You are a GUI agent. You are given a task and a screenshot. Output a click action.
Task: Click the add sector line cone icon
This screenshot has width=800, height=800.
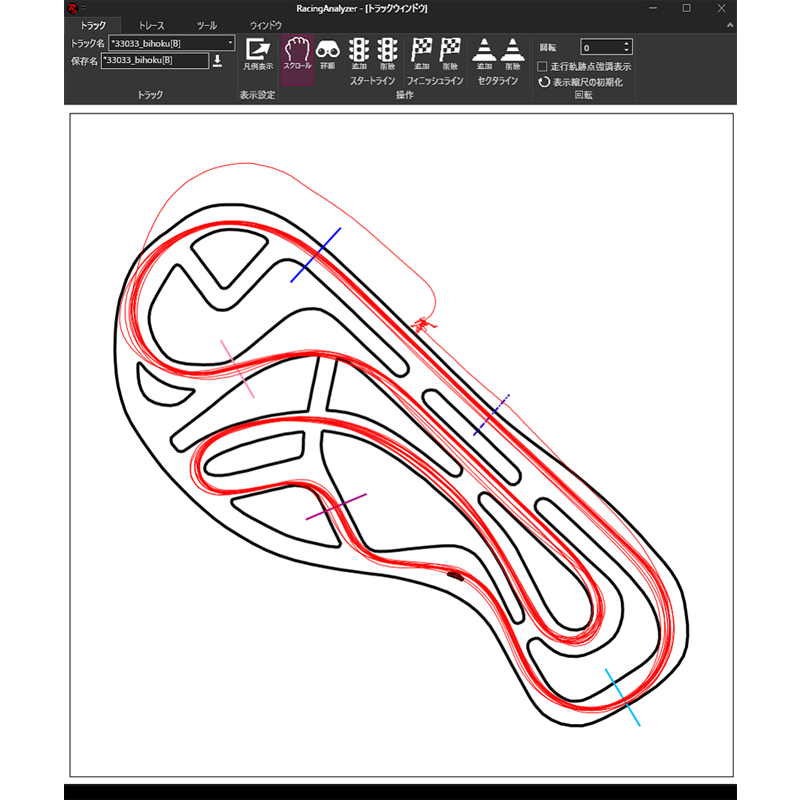[485, 52]
